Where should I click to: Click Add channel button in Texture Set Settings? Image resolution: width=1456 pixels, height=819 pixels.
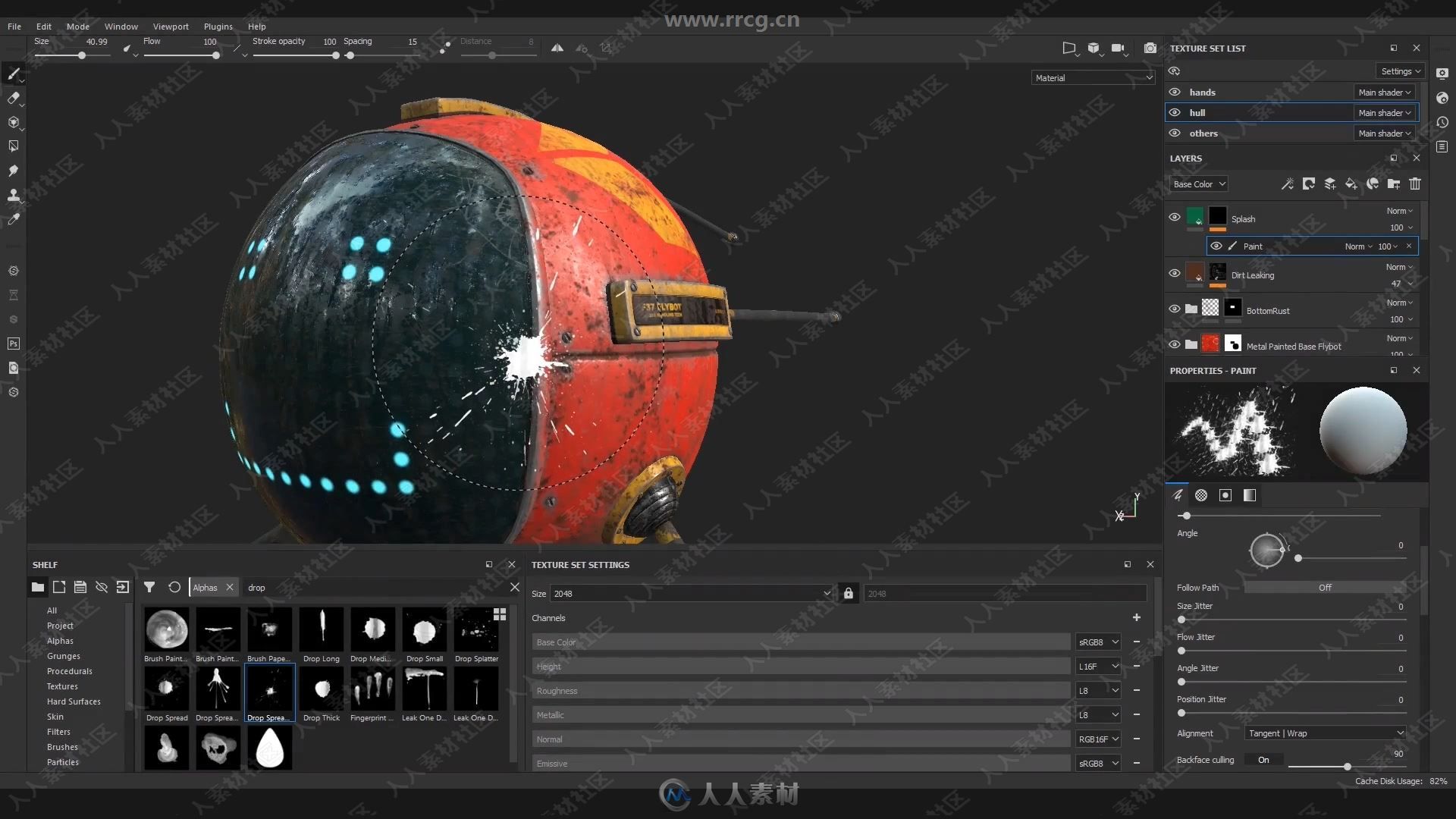coord(1137,617)
